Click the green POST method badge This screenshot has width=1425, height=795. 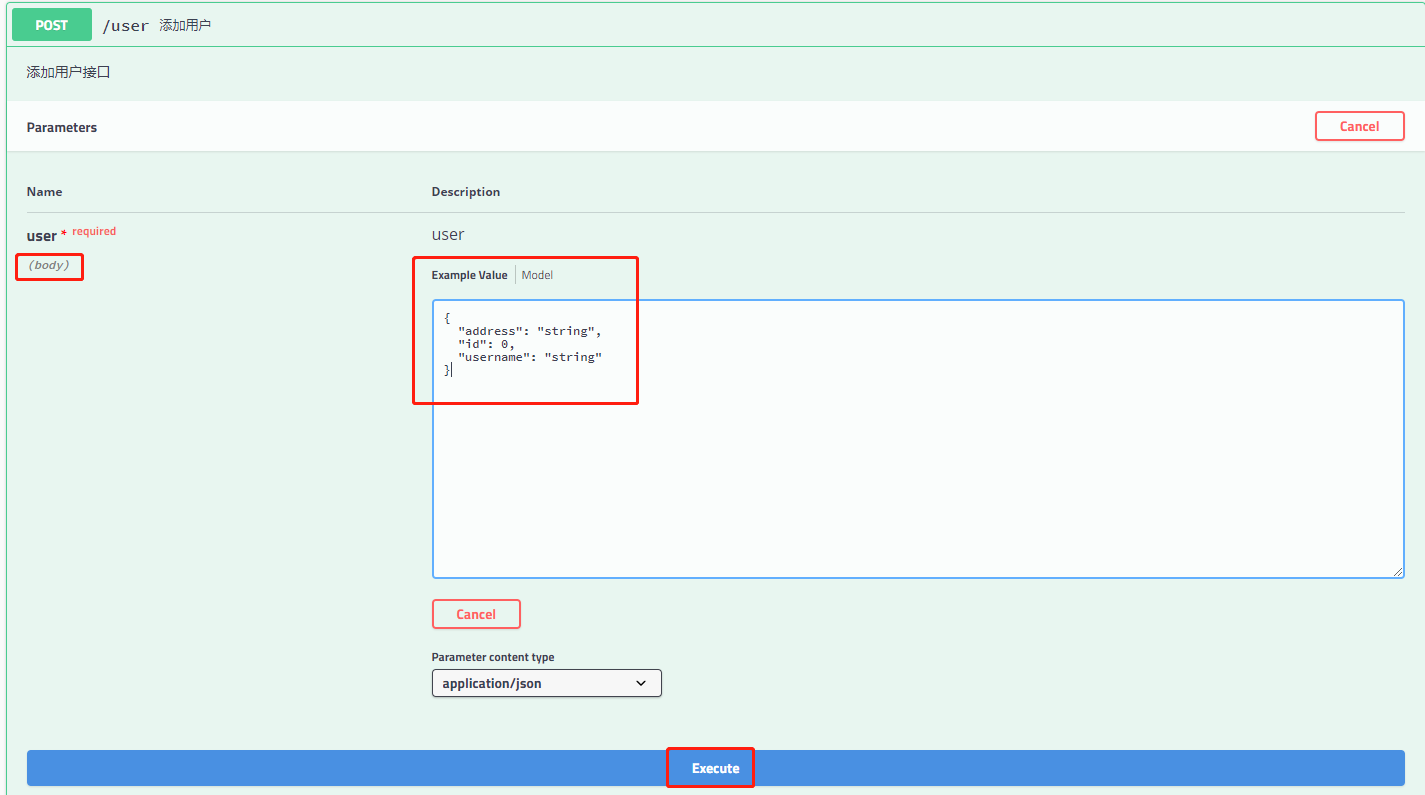[x=52, y=25]
